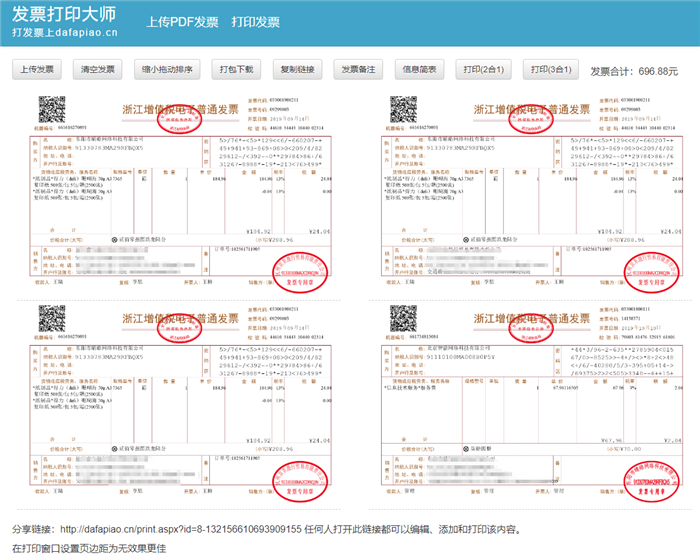Click the 发票专用章 red seal on bottom-left invoice

(300, 481)
